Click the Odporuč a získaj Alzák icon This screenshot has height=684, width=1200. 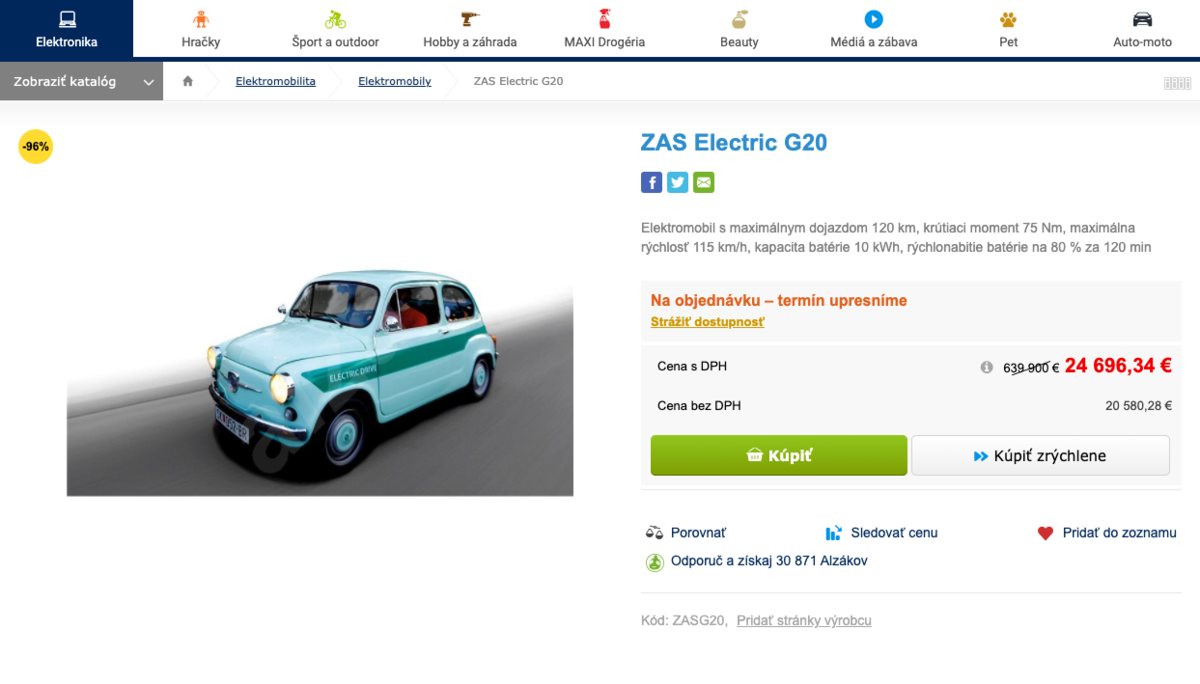[x=655, y=561]
